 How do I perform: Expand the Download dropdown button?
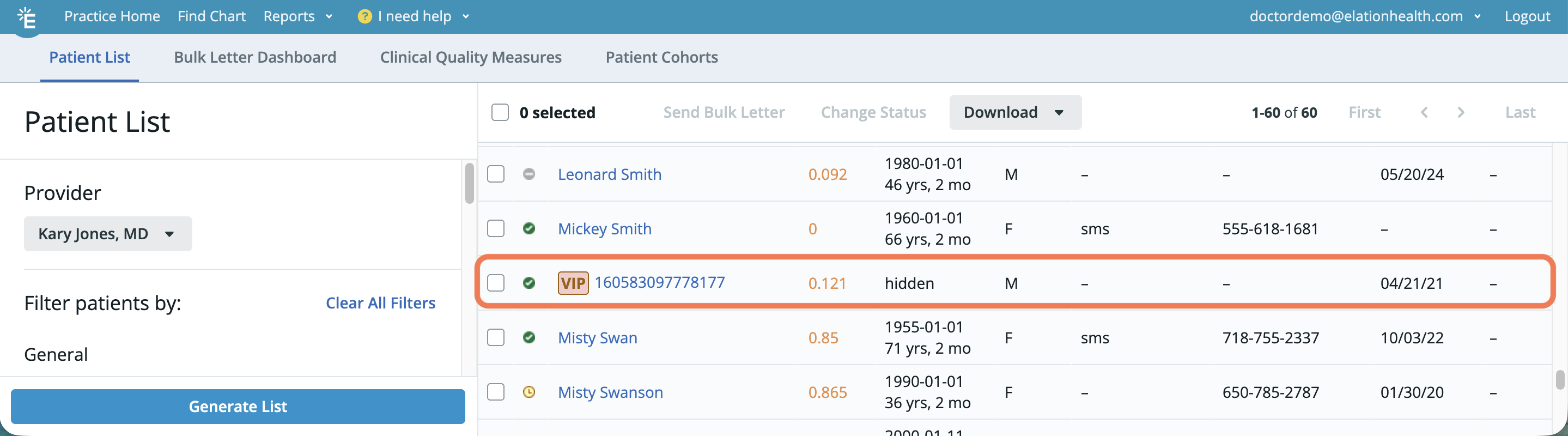[x=1016, y=112]
